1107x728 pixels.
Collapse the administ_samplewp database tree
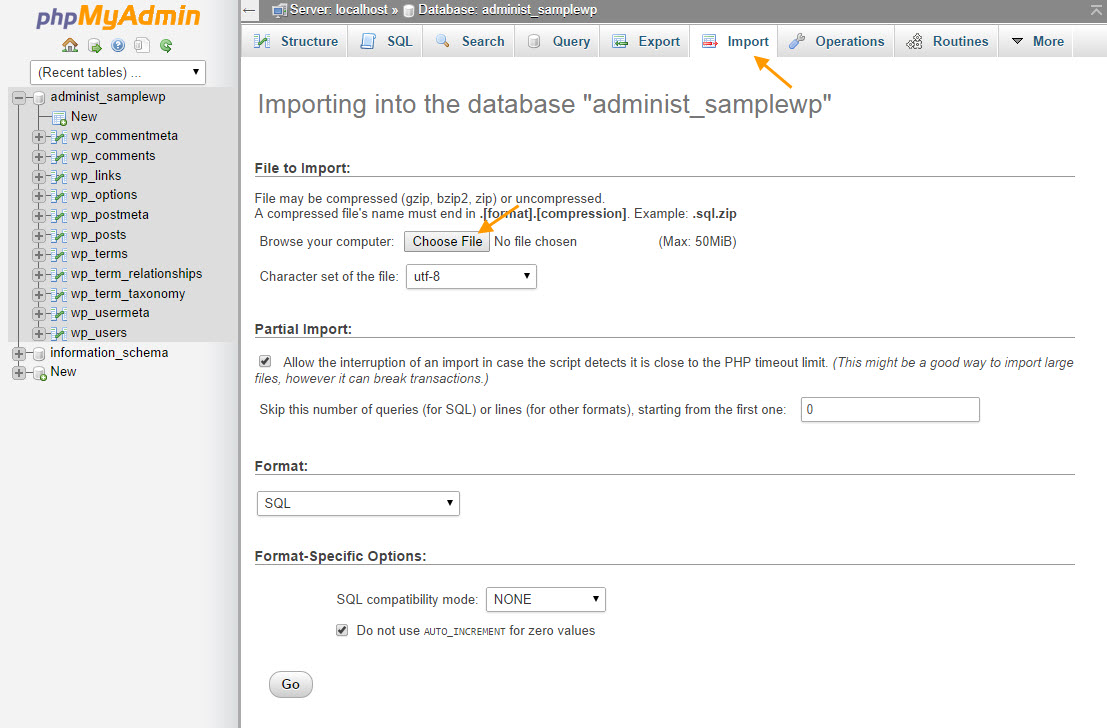point(19,97)
